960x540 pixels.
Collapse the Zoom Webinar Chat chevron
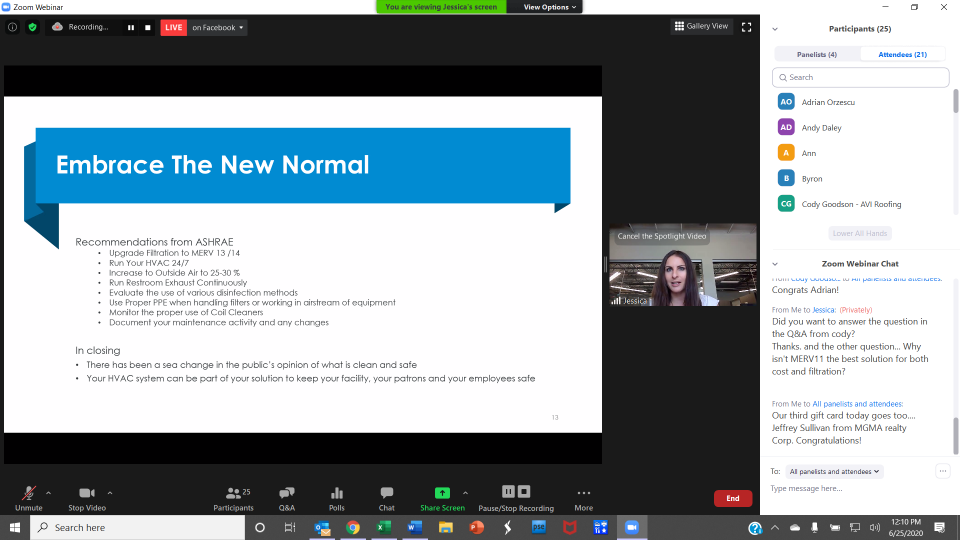pos(775,264)
